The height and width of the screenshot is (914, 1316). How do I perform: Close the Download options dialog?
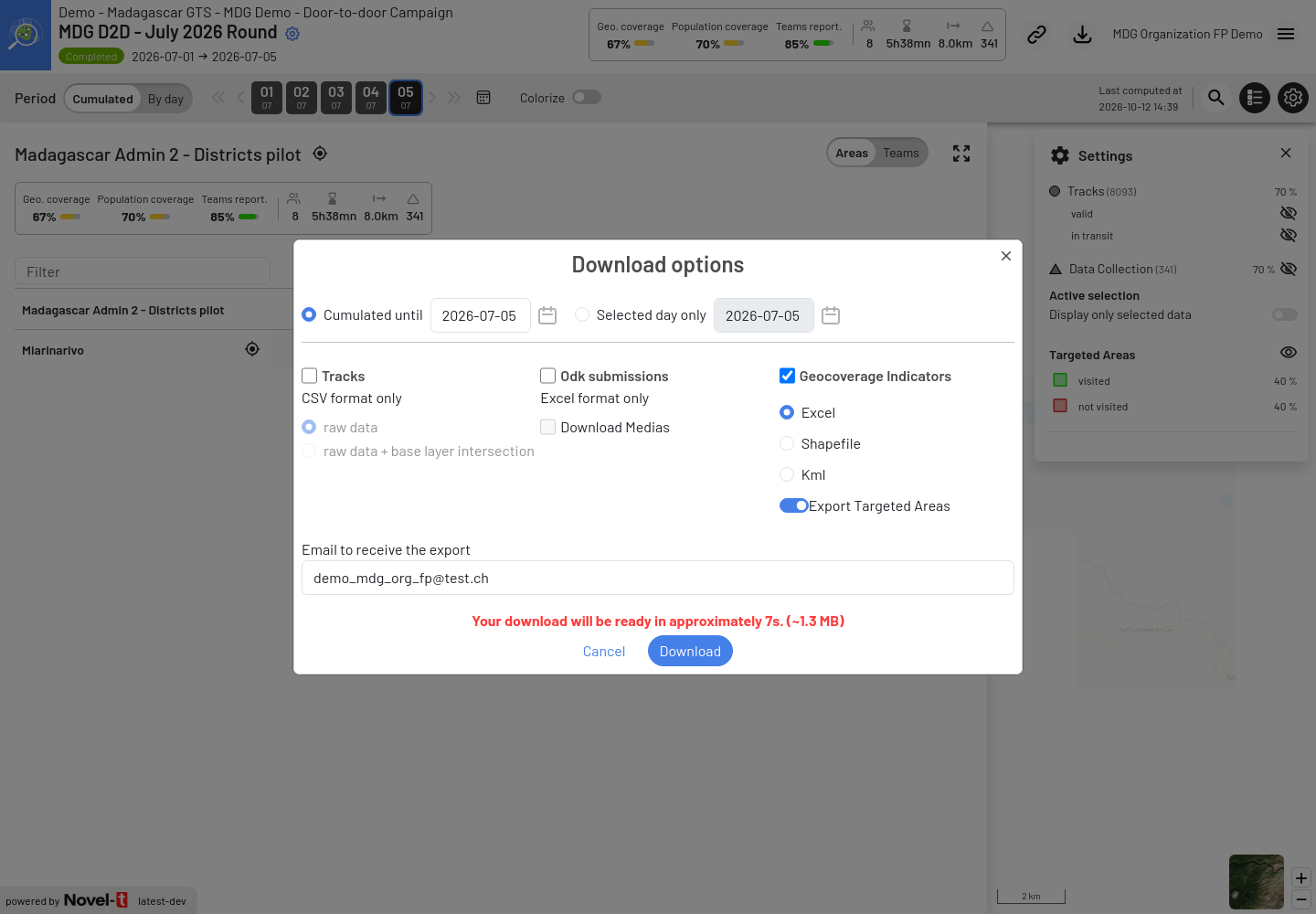tap(1006, 256)
